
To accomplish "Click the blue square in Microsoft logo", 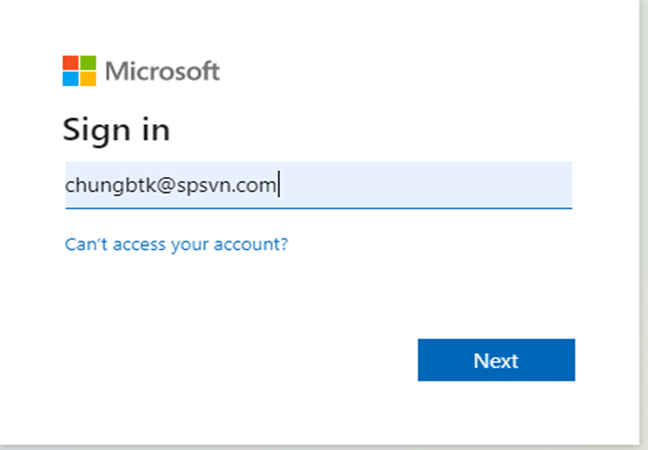I will [71, 79].
